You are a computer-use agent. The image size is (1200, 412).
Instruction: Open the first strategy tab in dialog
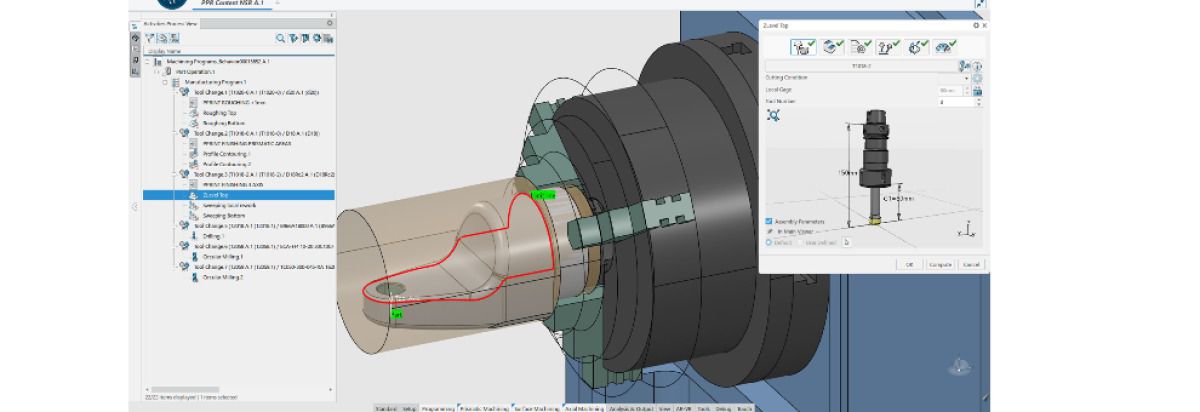coord(803,47)
